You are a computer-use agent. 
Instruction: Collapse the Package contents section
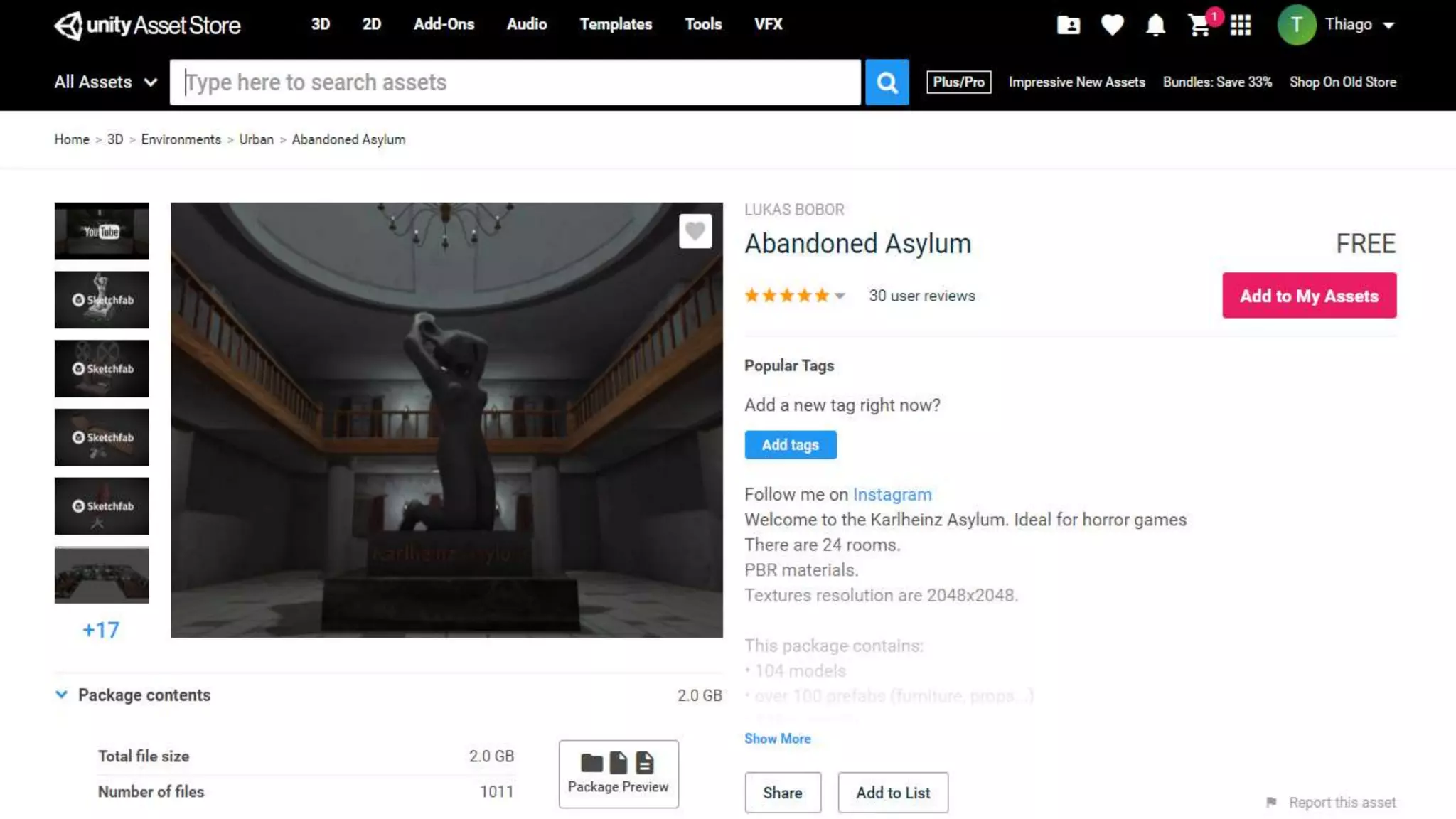click(62, 695)
